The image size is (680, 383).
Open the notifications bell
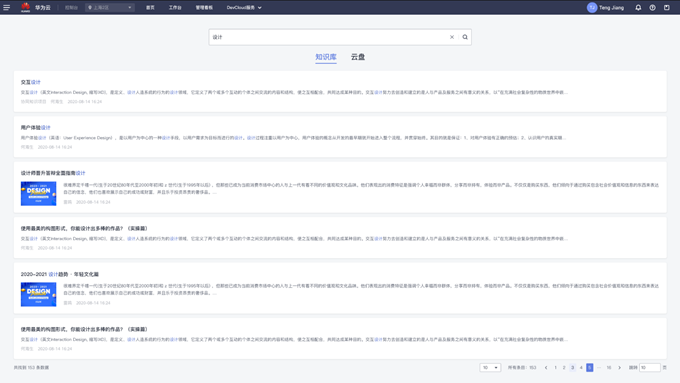coord(638,7)
